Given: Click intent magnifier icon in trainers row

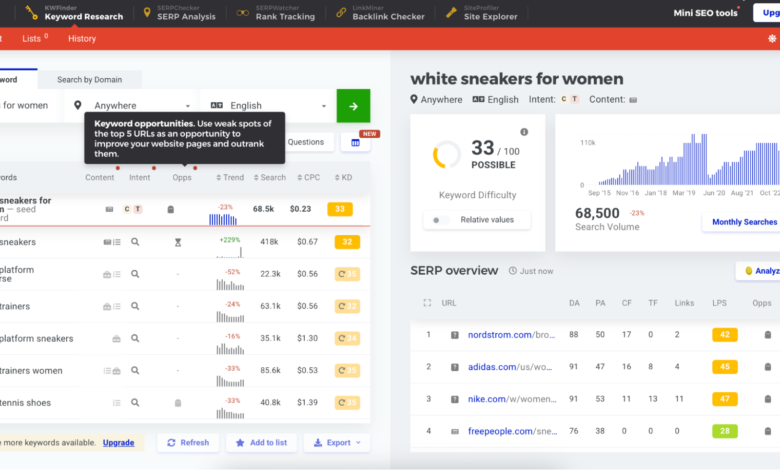Looking at the screenshot, I should [x=135, y=306].
